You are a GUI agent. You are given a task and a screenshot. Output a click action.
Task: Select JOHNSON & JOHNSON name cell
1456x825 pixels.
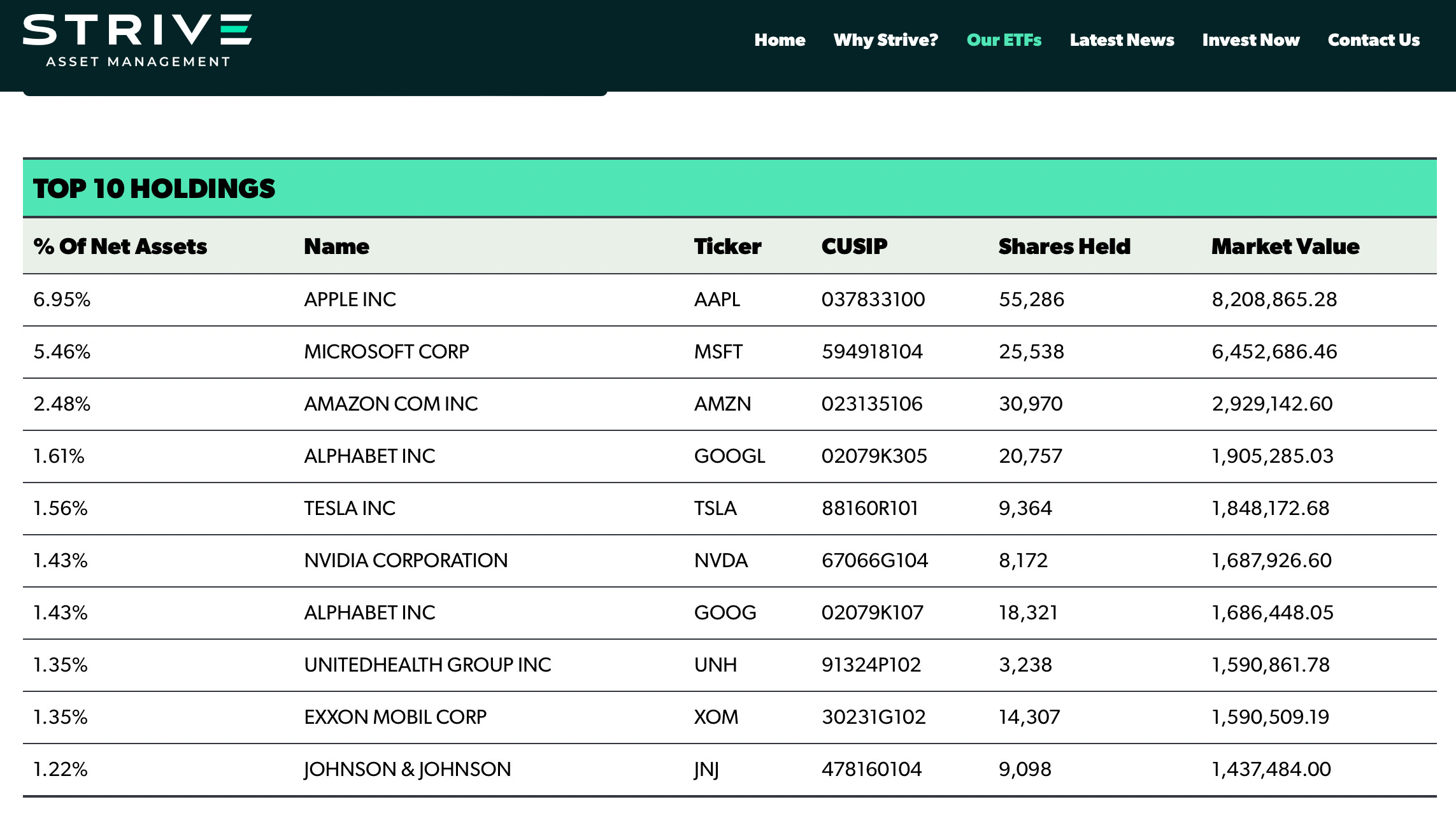tap(407, 769)
